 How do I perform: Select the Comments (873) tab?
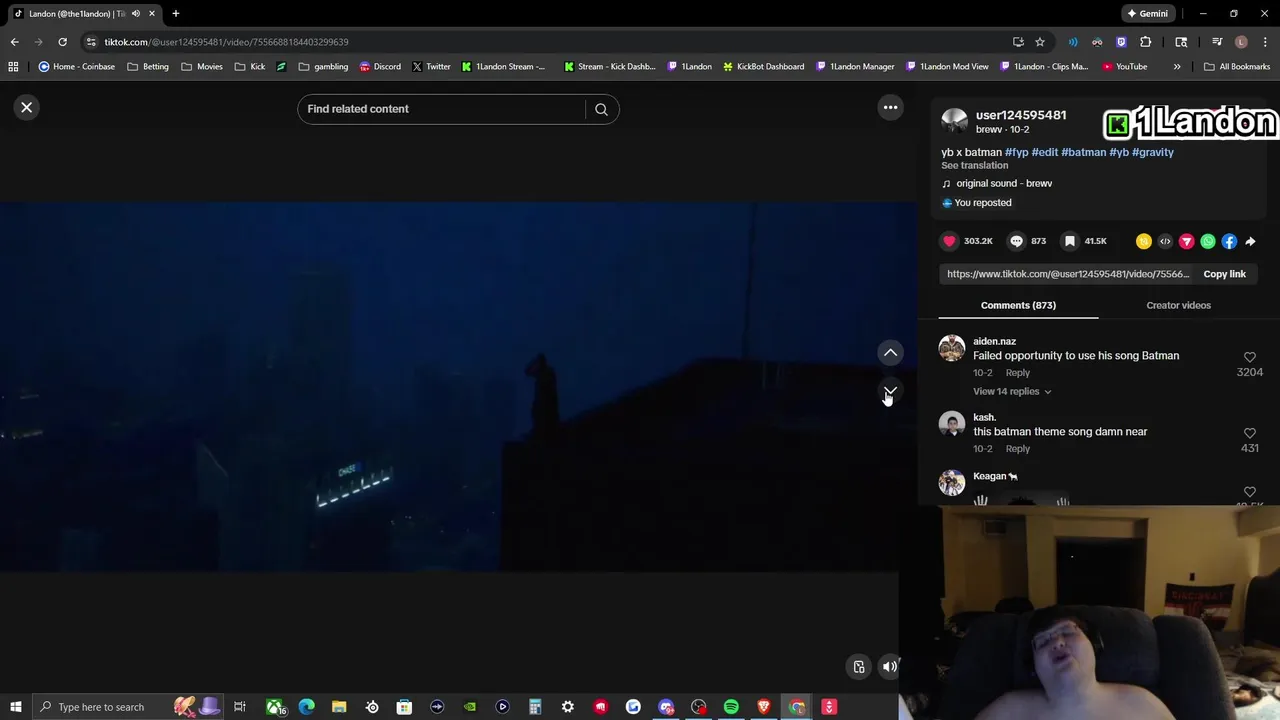tap(1018, 305)
